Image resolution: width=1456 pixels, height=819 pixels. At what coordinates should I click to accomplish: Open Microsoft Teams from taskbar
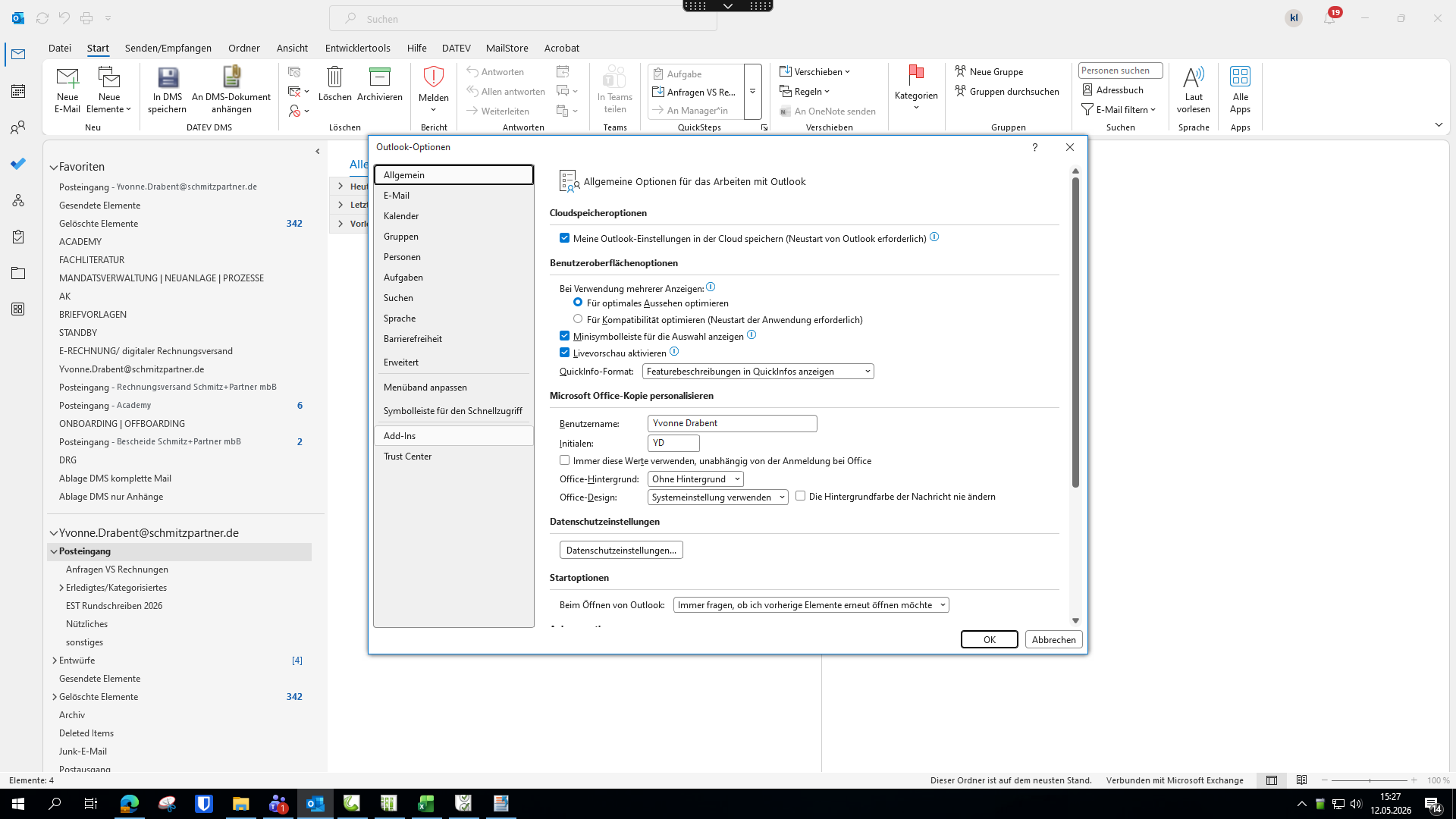click(278, 804)
